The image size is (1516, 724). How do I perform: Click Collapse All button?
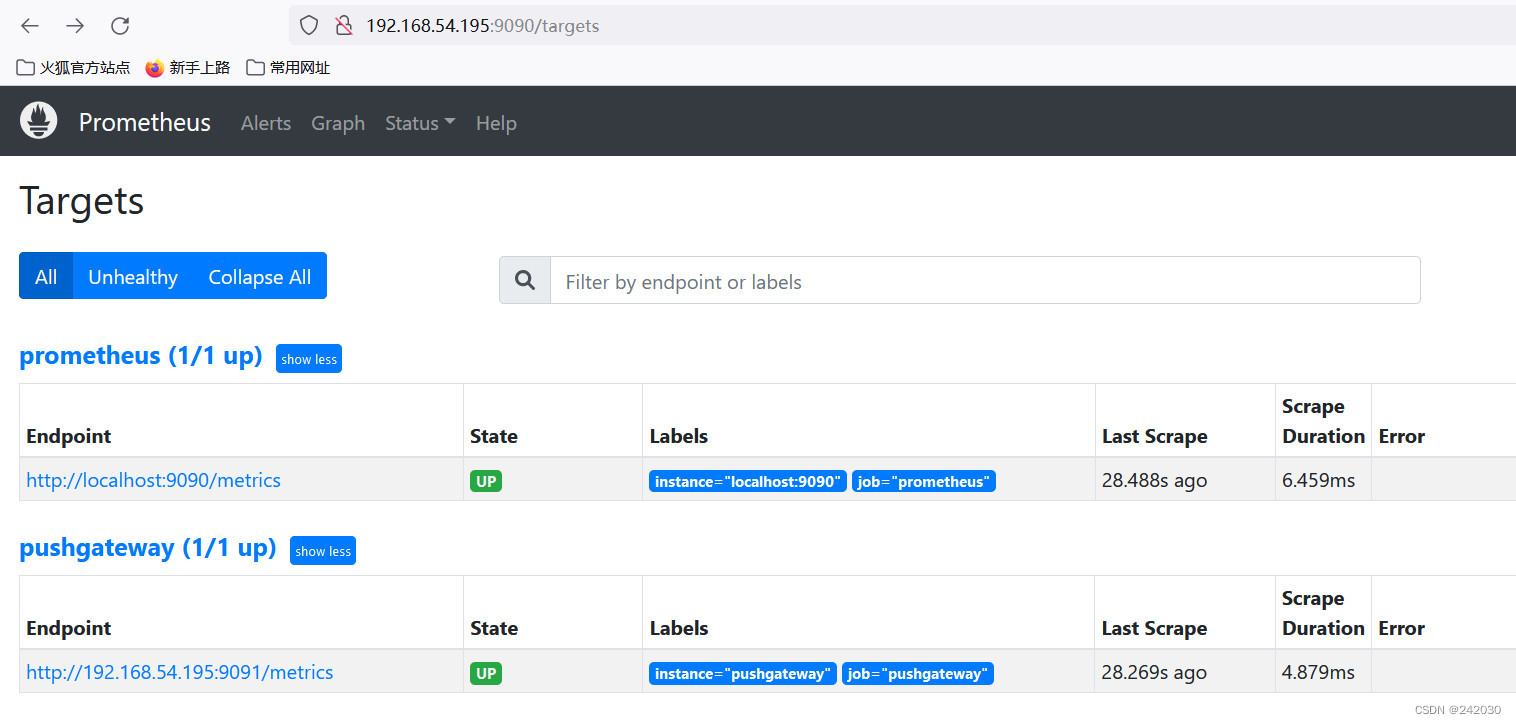(260, 276)
